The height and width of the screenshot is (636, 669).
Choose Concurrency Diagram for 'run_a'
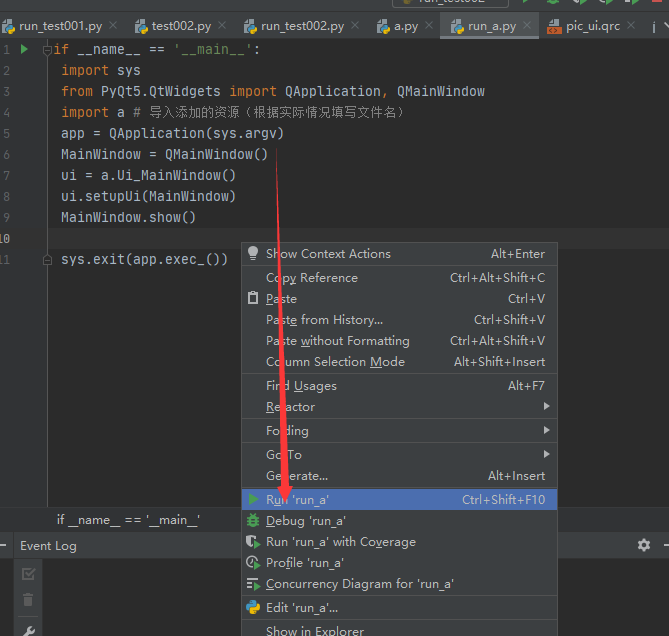399,584
